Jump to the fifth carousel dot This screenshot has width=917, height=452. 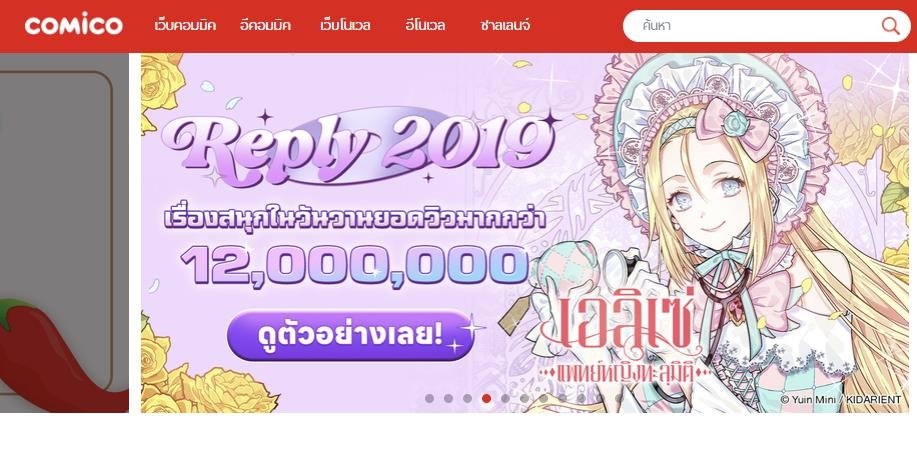pyautogui.click(x=505, y=398)
